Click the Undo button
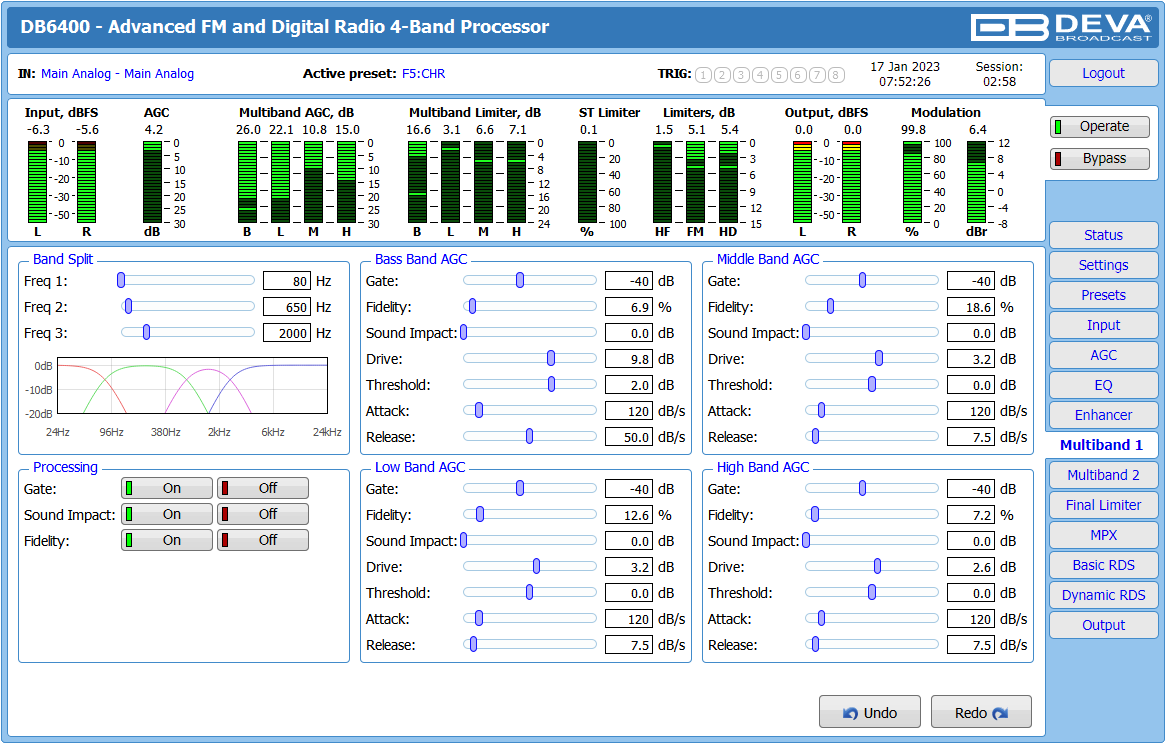 tap(870, 712)
